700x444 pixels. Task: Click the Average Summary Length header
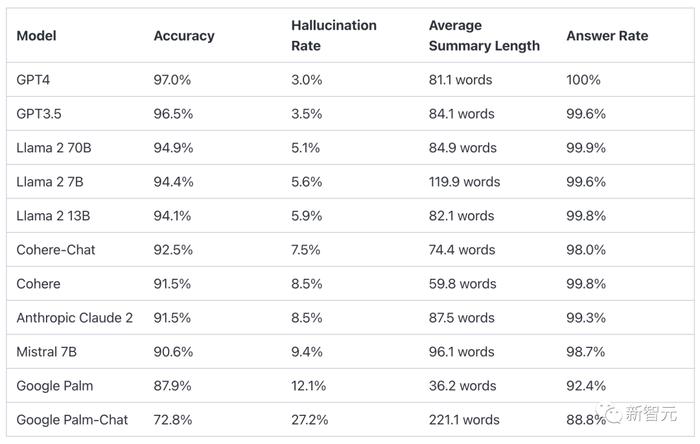484,36
